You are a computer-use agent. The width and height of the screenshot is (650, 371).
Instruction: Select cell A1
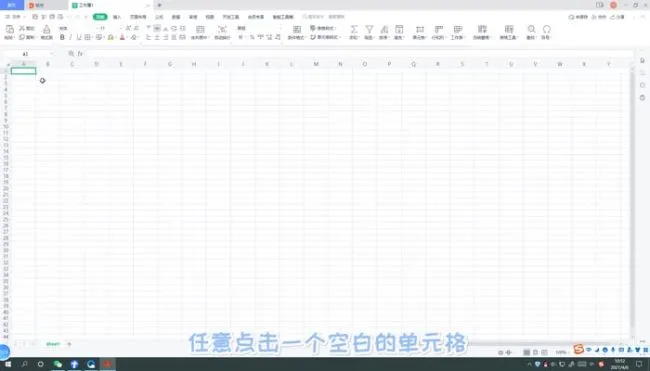[23, 71]
